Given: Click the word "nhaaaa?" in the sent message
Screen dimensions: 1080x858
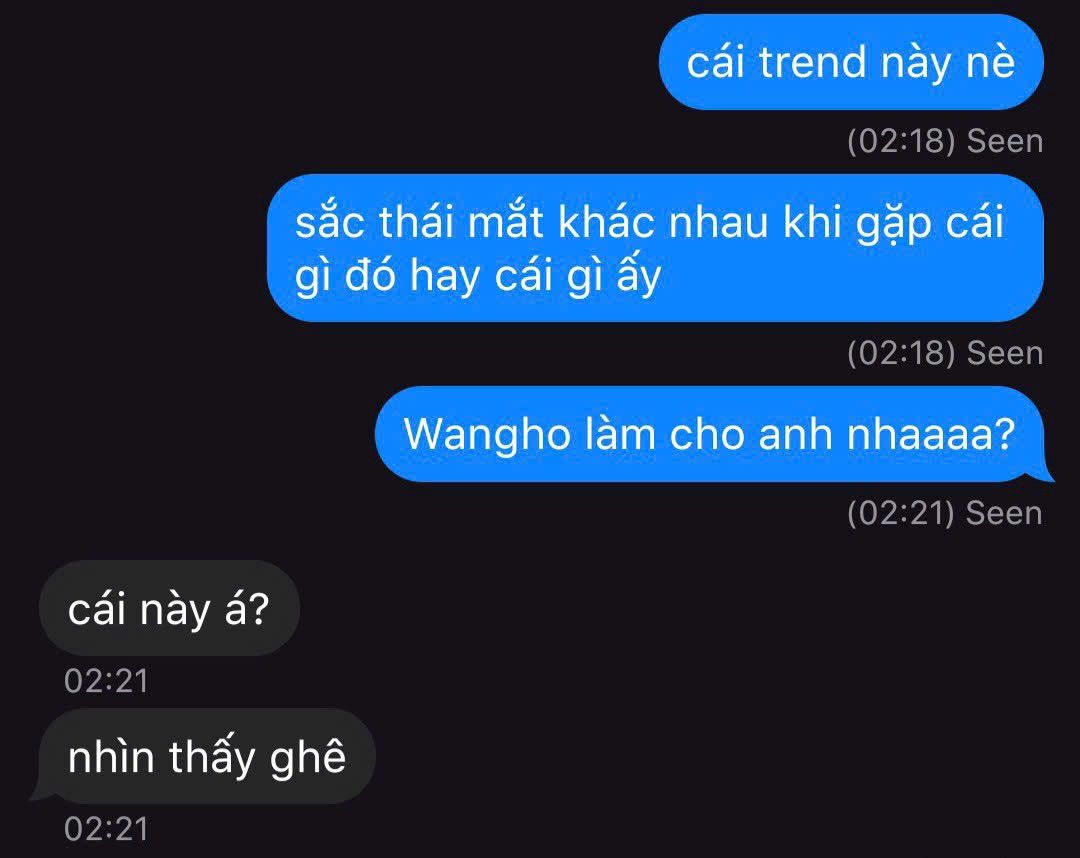Looking at the screenshot, I should (x=931, y=435).
